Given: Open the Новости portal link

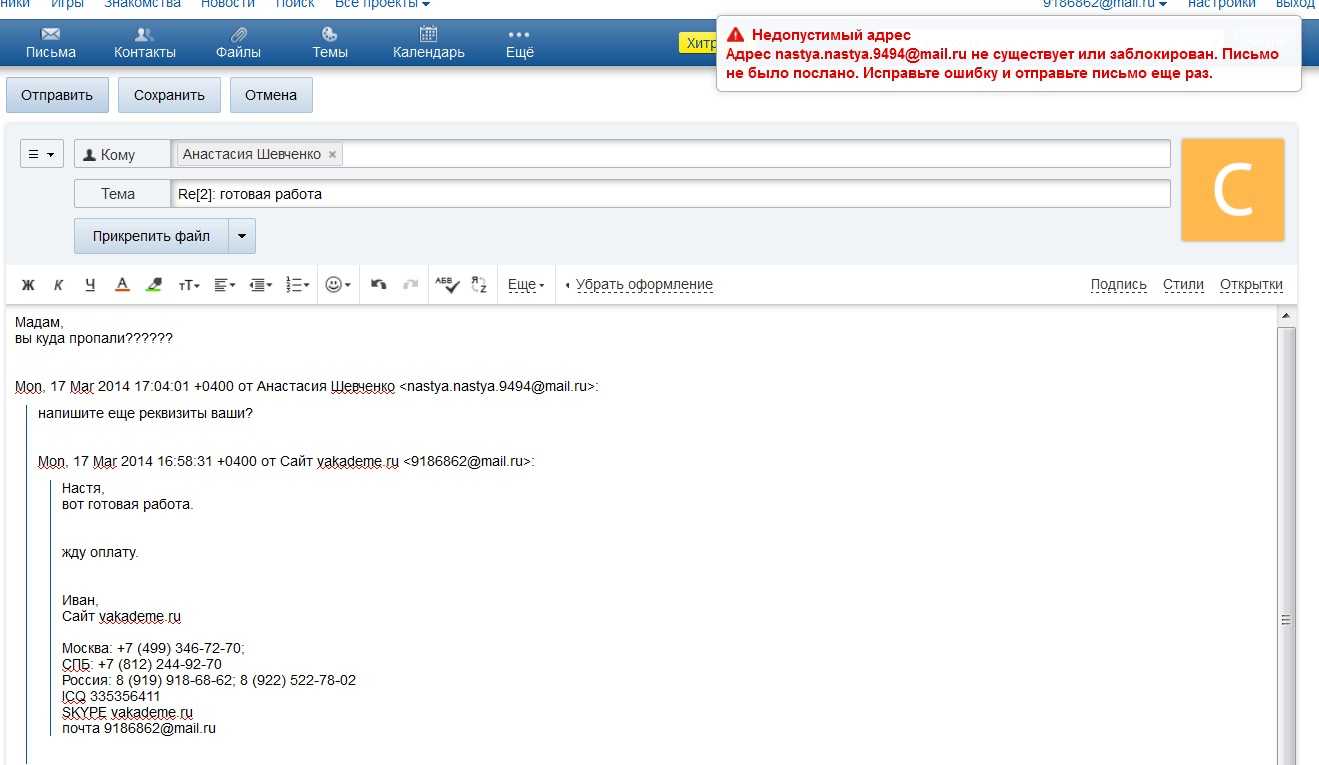Looking at the screenshot, I should 228,4.
